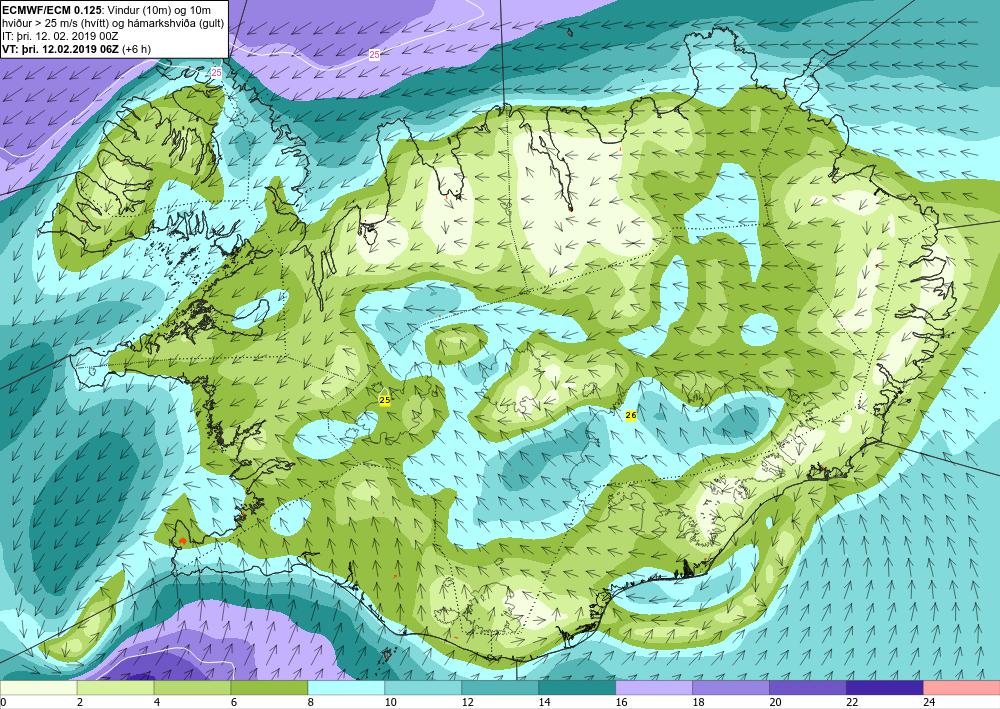Click the legend tick label '18'
This screenshot has height=709, width=1000.
[698, 702]
